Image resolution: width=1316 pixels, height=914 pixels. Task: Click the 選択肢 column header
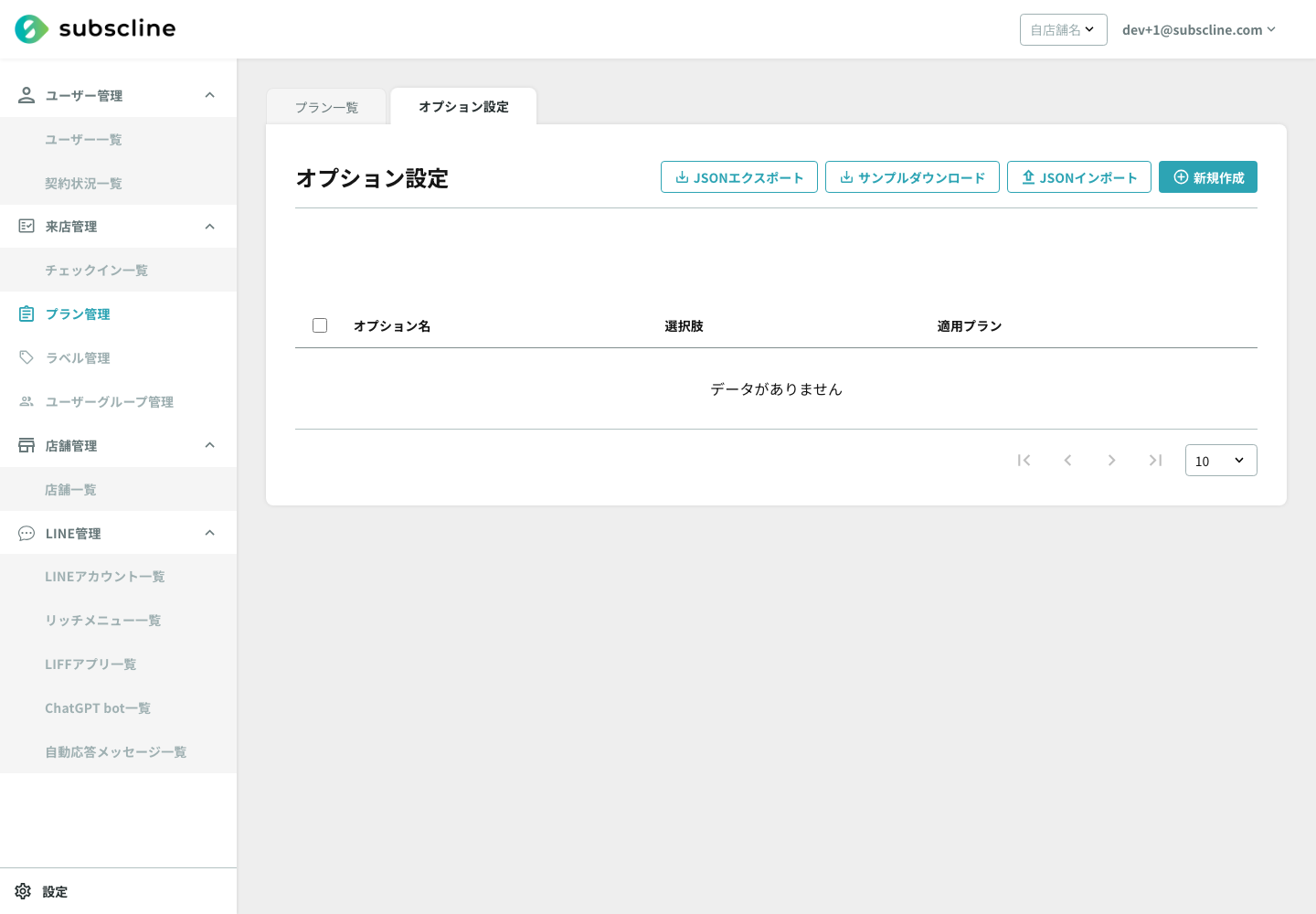684,325
